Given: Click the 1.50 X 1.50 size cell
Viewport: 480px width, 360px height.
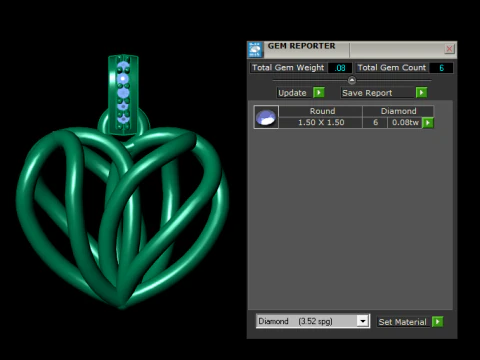Looking at the screenshot, I should [x=321, y=123].
